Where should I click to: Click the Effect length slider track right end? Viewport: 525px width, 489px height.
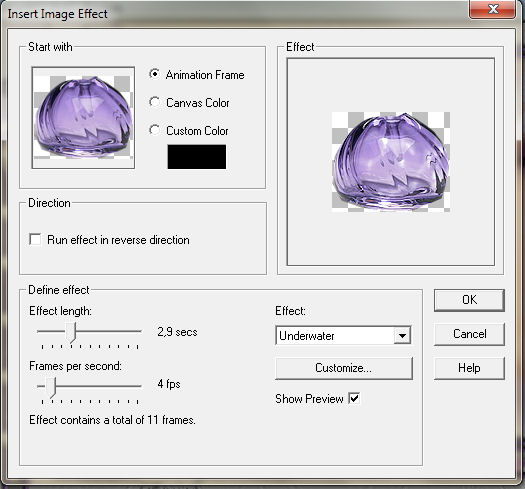pyautogui.click(x=139, y=331)
